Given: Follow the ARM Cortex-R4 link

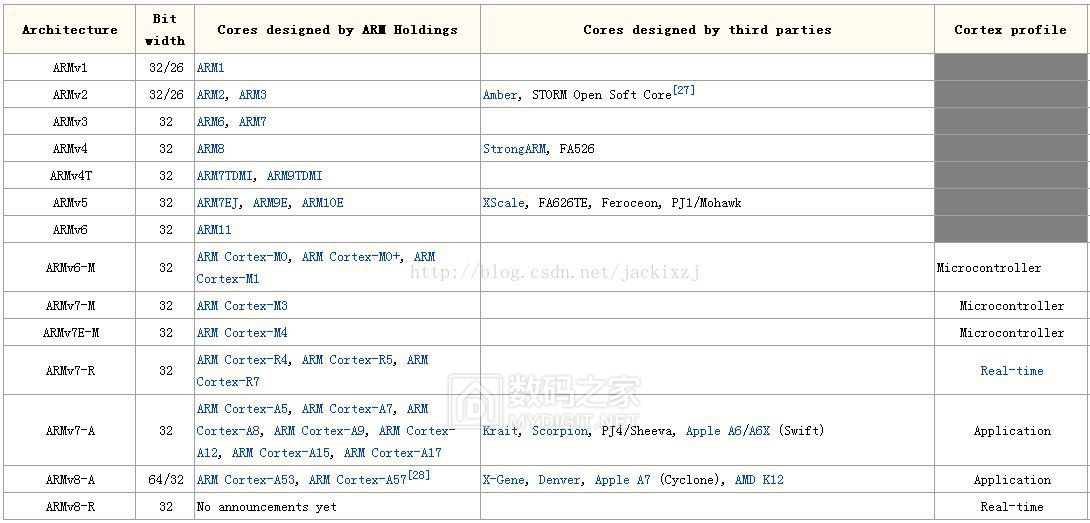Looking at the screenshot, I should [x=242, y=360].
